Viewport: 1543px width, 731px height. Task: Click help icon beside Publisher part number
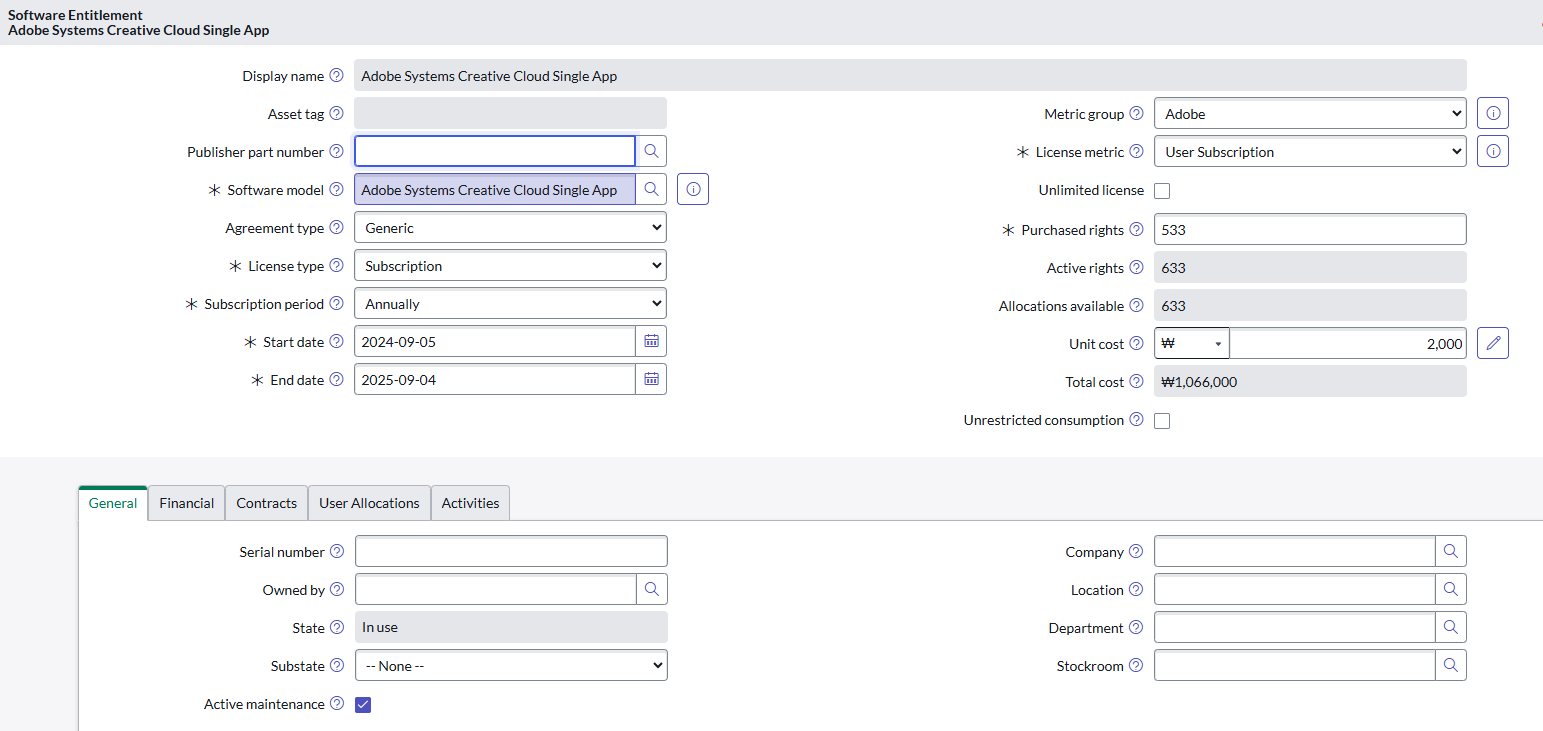pyautogui.click(x=336, y=152)
